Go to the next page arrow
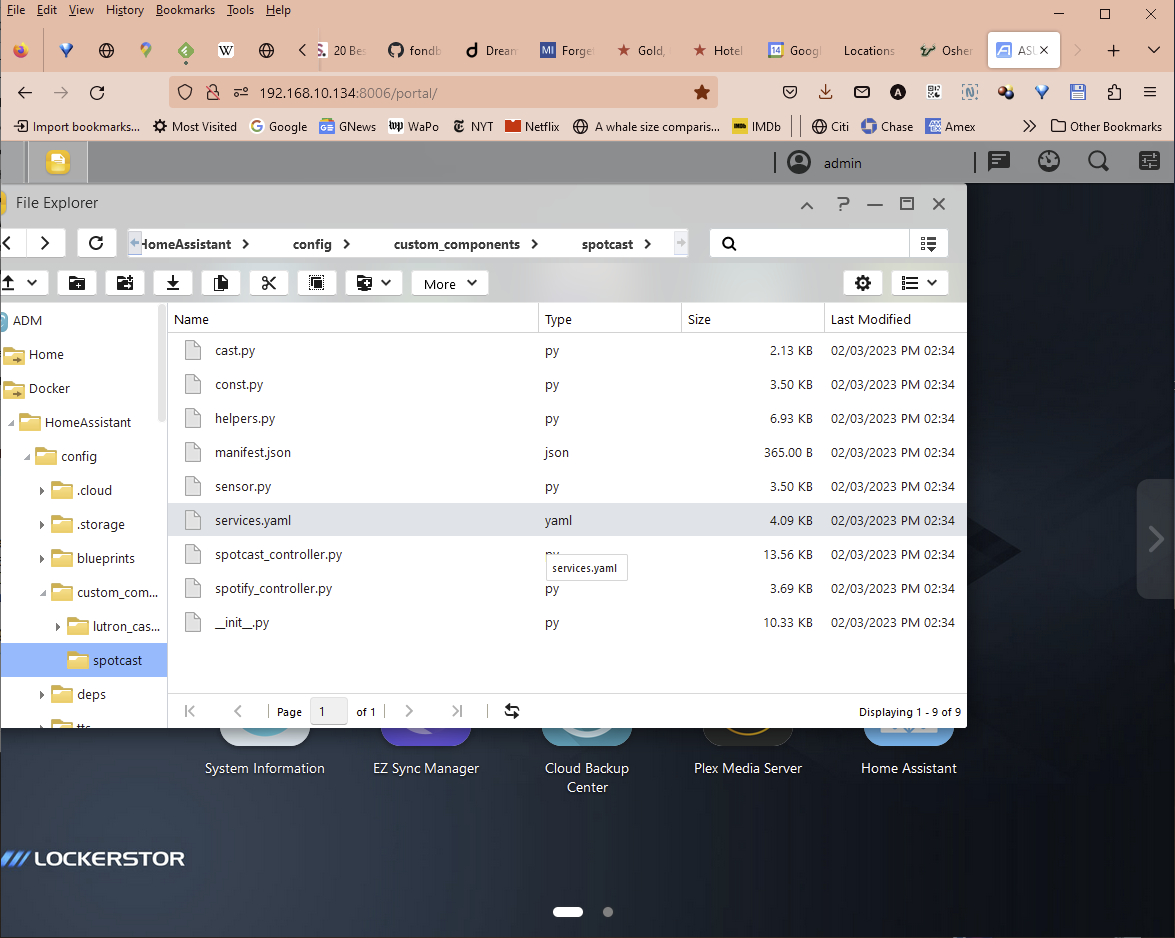The image size is (1175, 938). click(x=409, y=711)
